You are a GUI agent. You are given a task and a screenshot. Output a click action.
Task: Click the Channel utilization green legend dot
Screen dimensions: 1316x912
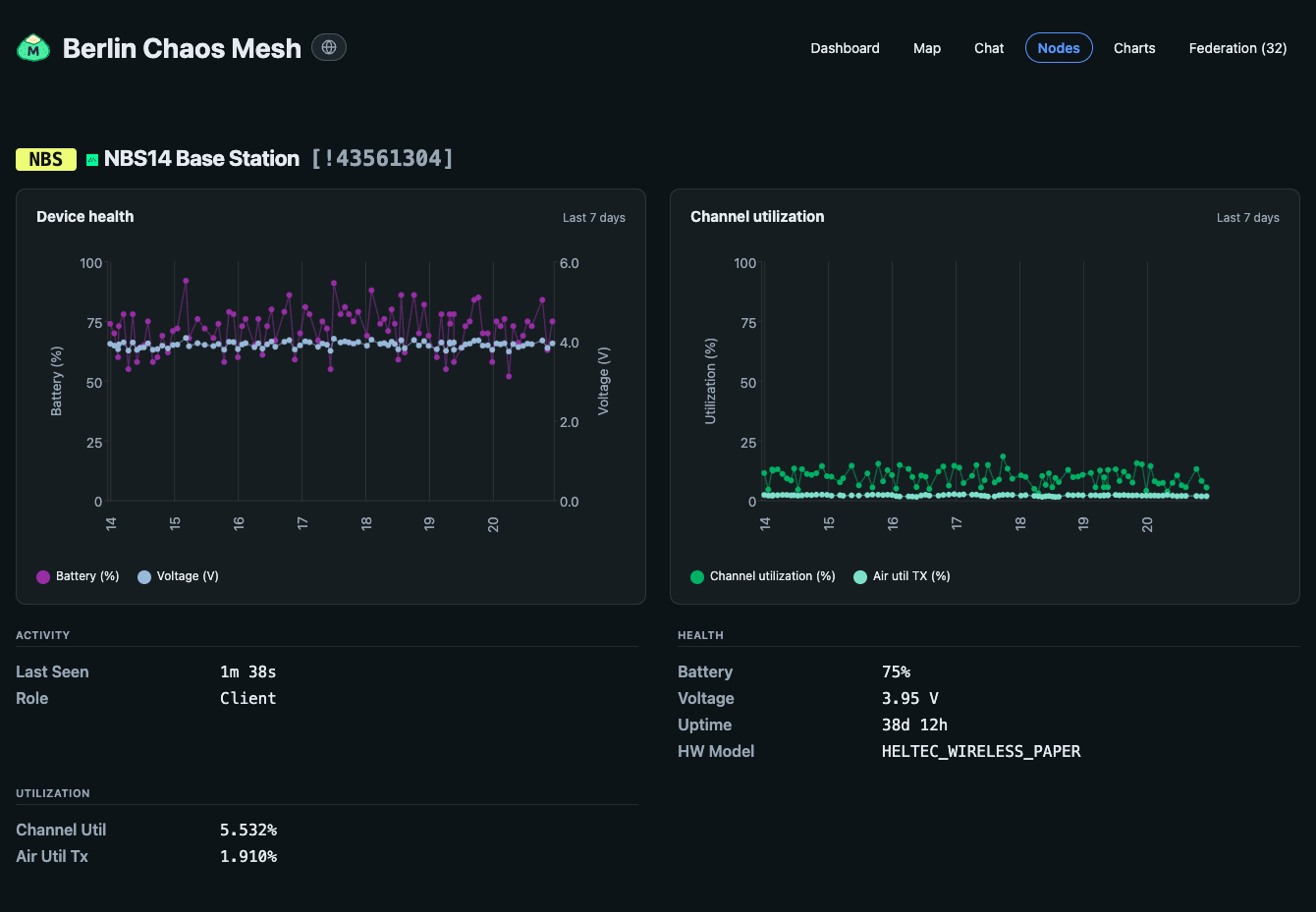tap(697, 577)
